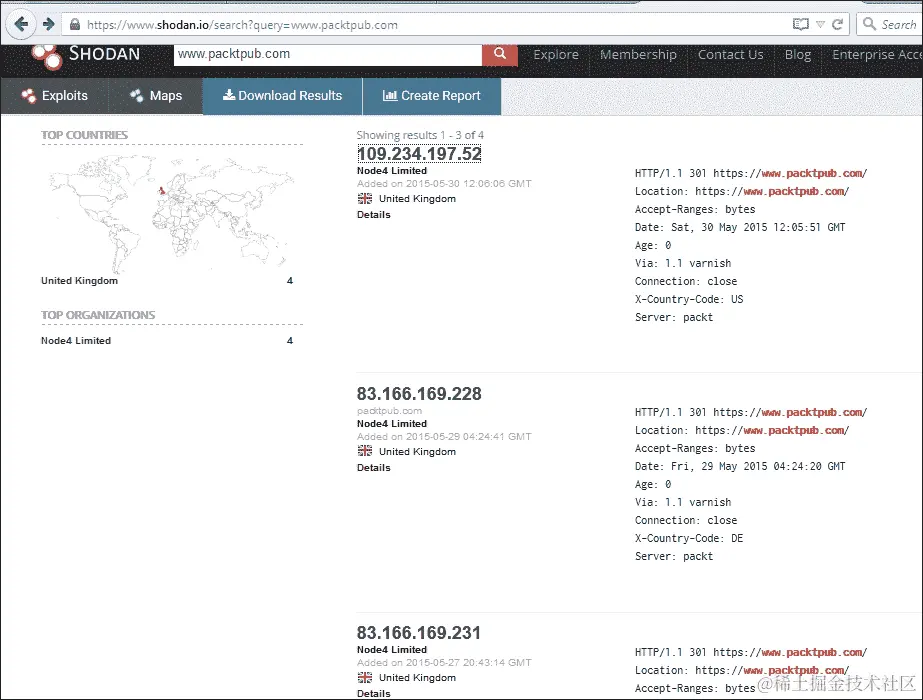Screen dimensions: 923x700
Task: Click UK flag icon under 109.234.197.52
Action: (x=365, y=198)
